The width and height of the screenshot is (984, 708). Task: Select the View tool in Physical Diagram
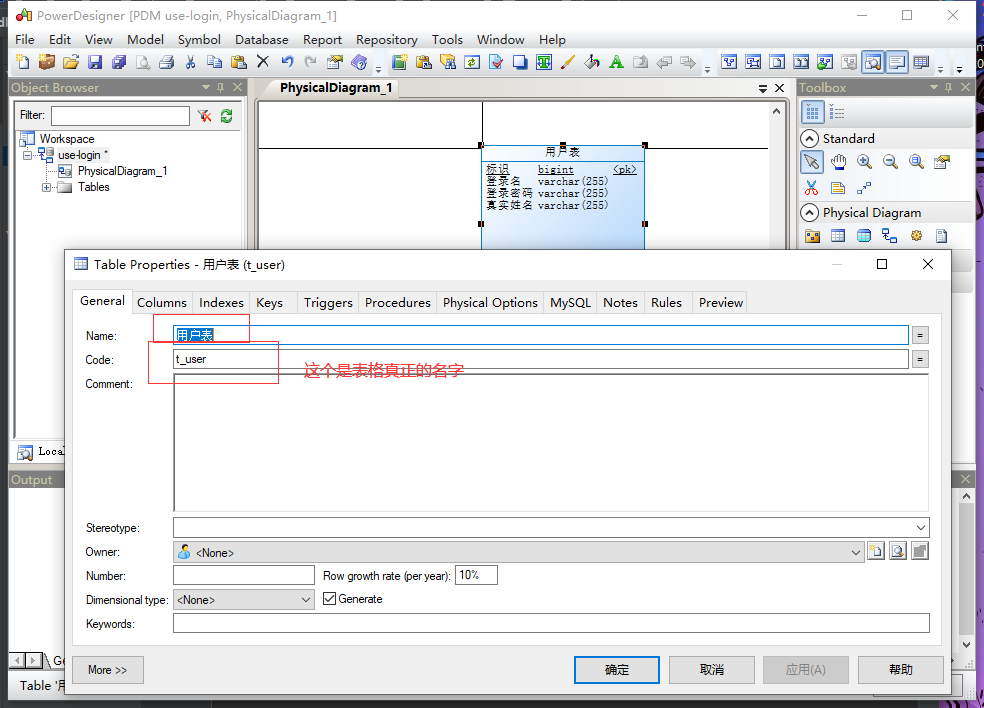click(x=864, y=236)
